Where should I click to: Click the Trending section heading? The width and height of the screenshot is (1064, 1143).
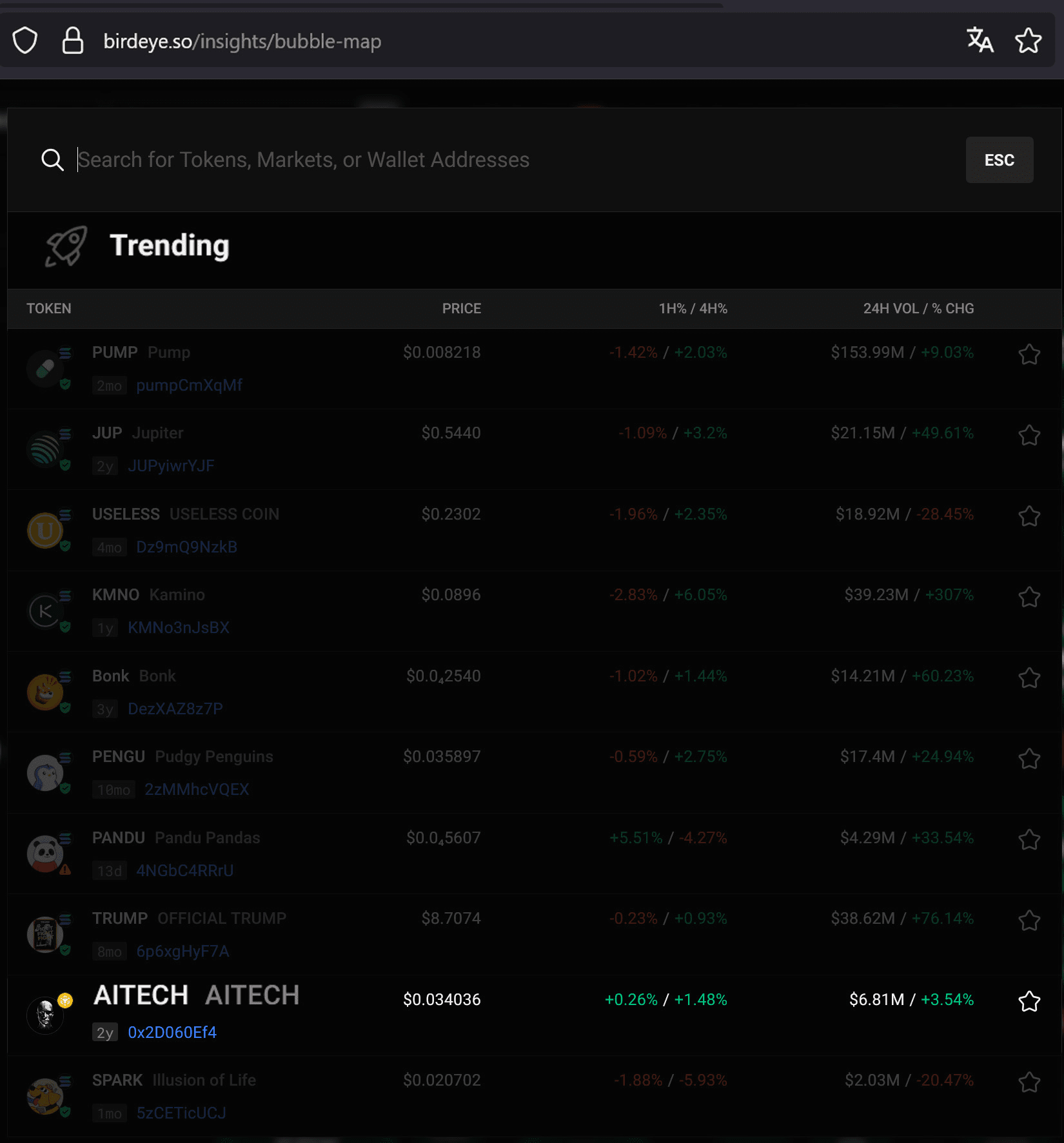170,246
